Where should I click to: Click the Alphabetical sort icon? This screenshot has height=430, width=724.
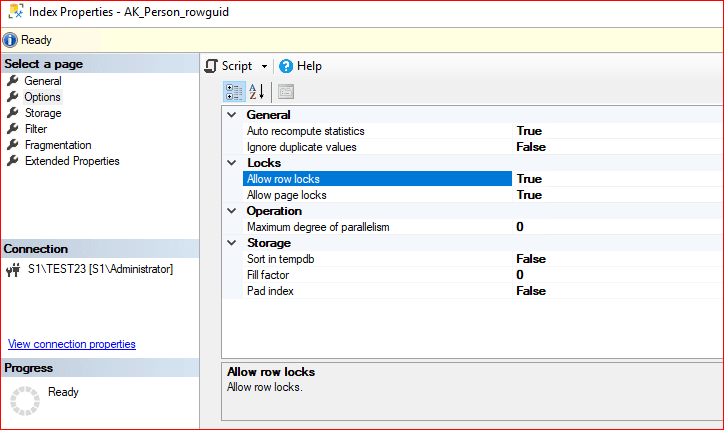(256, 92)
